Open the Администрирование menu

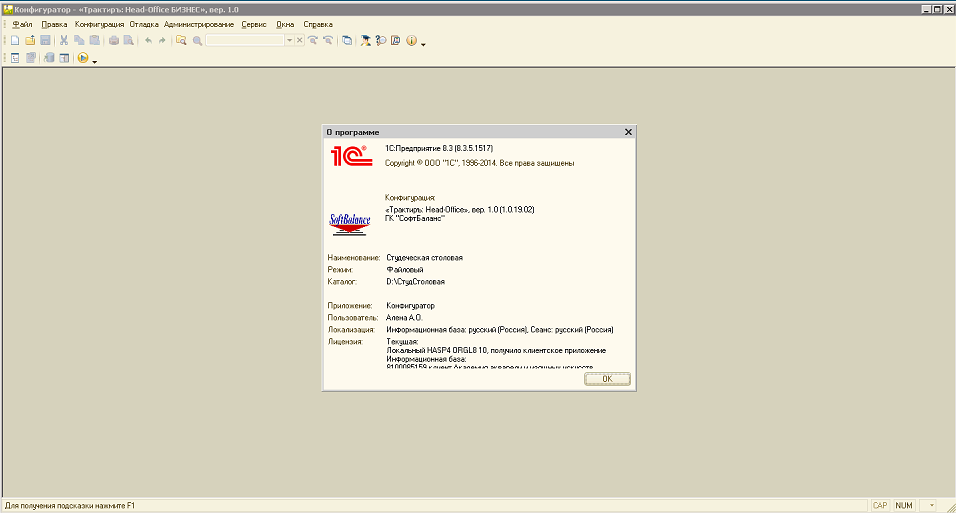point(199,24)
